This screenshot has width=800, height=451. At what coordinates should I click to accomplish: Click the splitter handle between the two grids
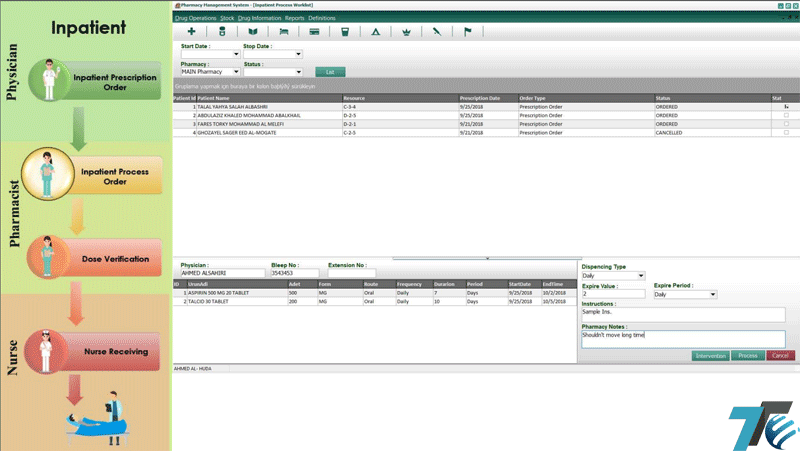pyautogui.click(x=486, y=258)
